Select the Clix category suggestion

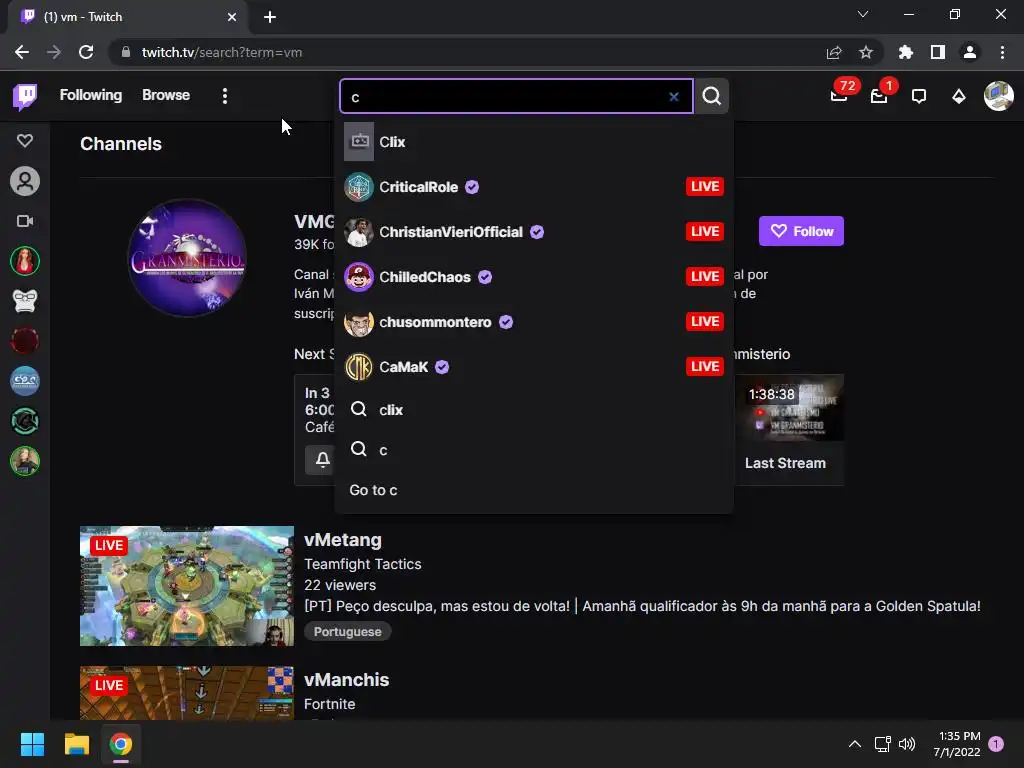pos(534,142)
